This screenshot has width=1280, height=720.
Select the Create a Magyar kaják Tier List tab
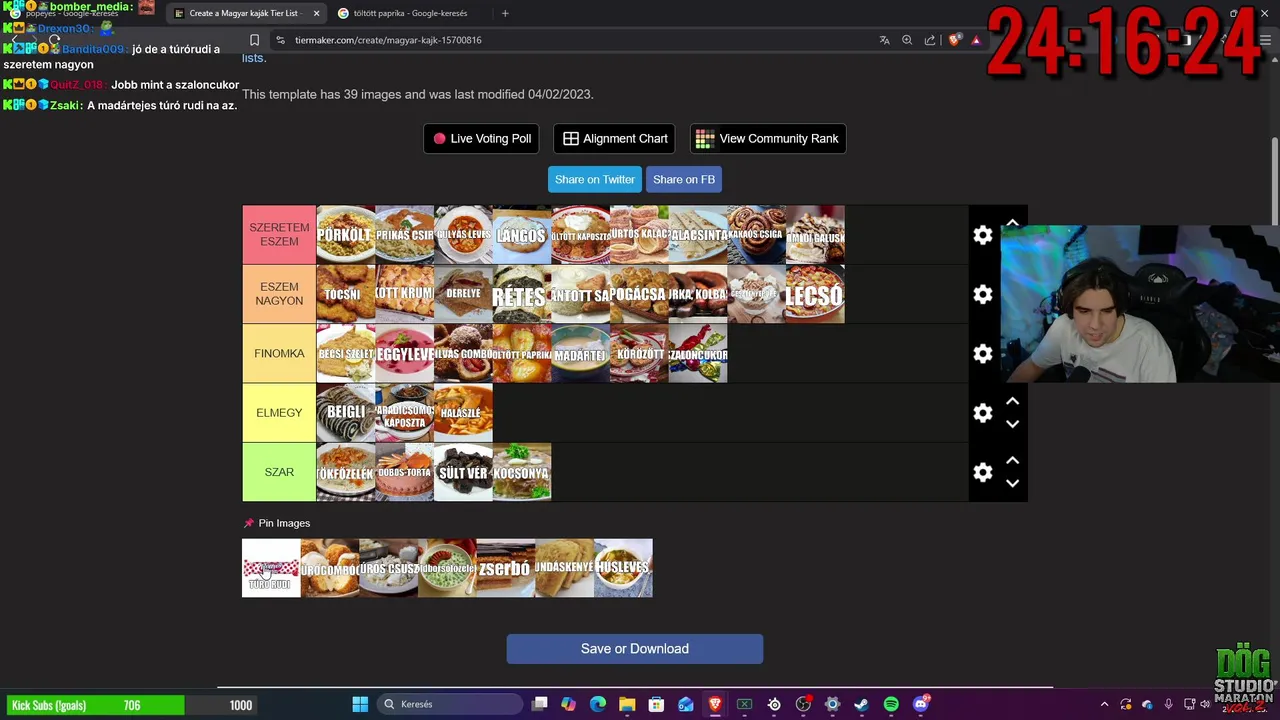point(243,13)
